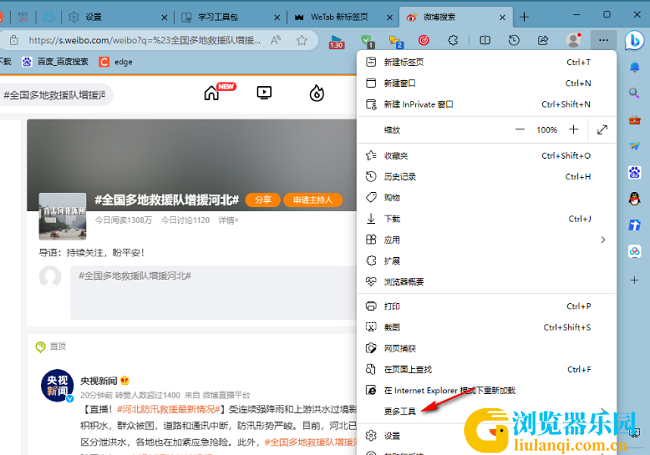Click the Weibo search box
Image resolution: width=650 pixels, height=455 pixels.
(54, 95)
